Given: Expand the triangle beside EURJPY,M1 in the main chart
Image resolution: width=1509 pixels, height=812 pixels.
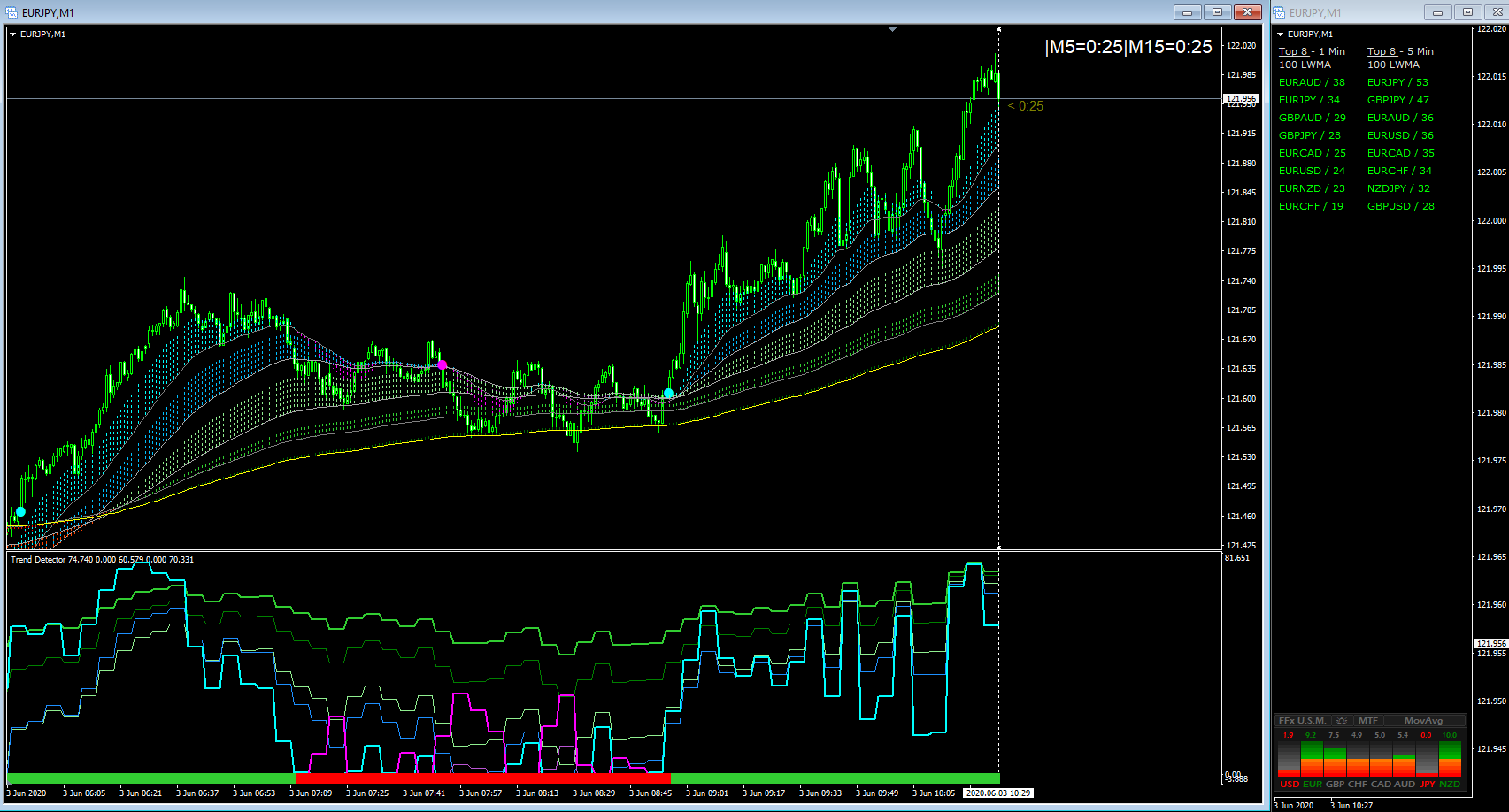Looking at the screenshot, I should tap(13, 34).
